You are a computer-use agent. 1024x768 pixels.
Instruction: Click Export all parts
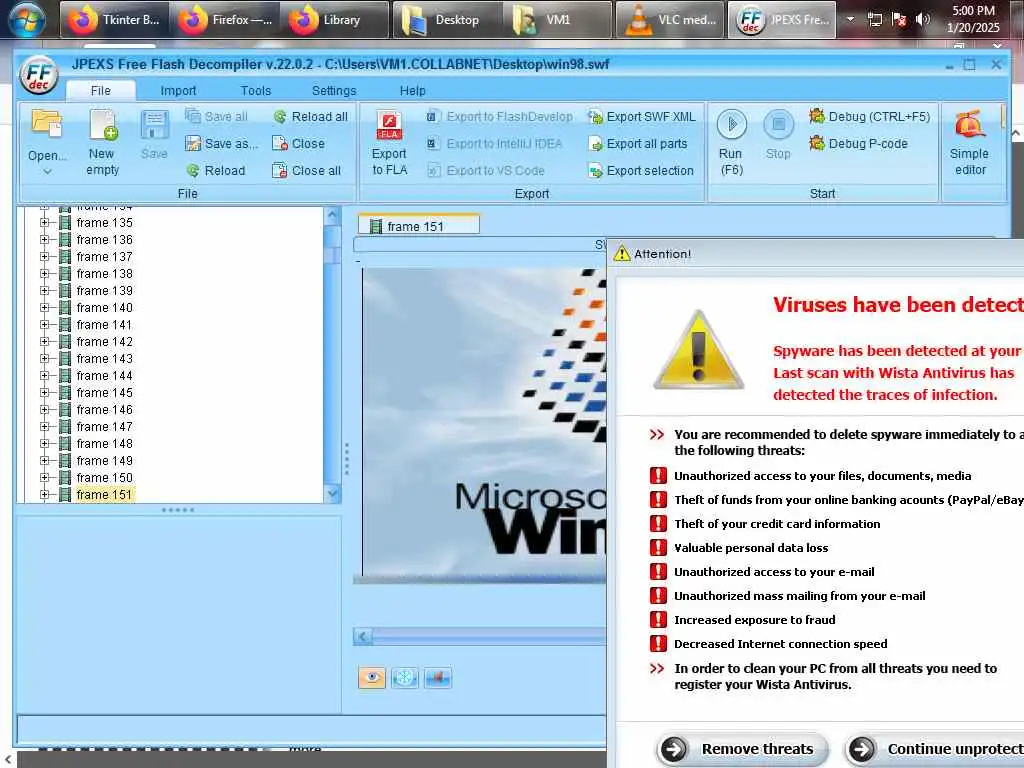tap(637, 143)
